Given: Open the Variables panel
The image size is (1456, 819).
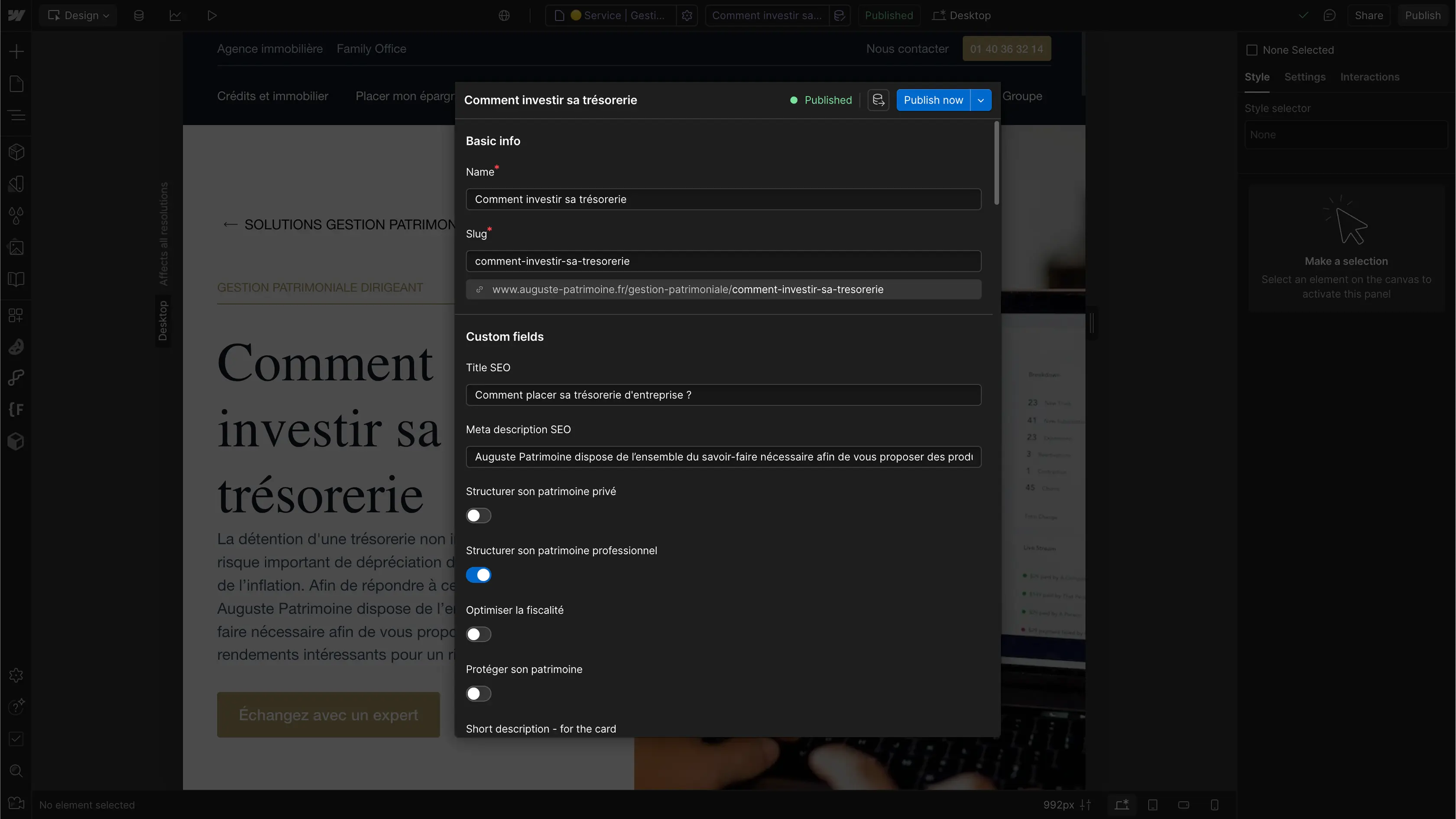Looking at the screenshot, I should click(16, 184).
